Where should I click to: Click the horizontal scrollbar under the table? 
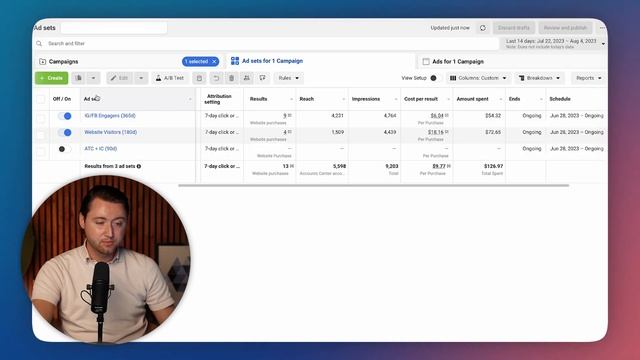[373, 185]
